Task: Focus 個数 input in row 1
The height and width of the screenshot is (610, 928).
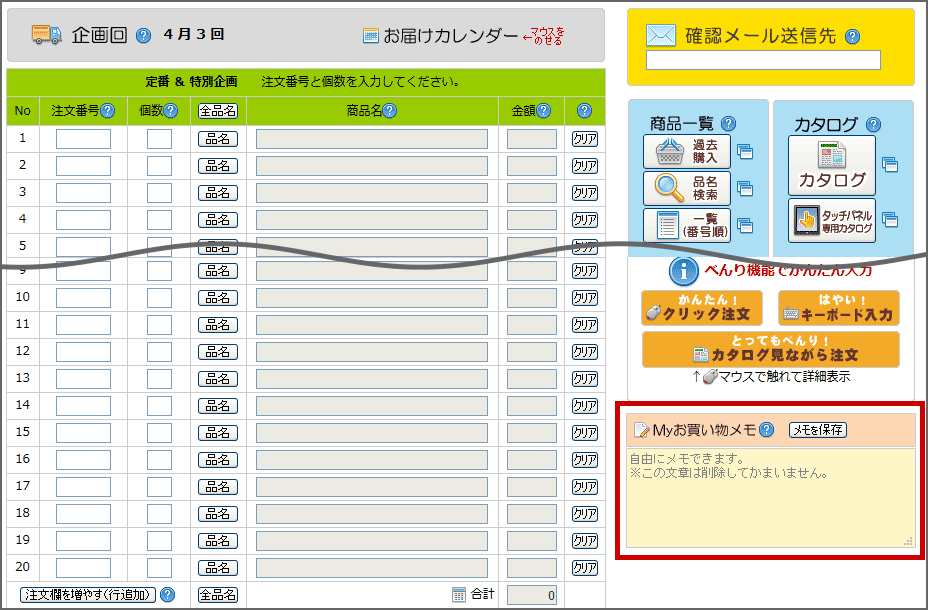Action: [159, 139]
